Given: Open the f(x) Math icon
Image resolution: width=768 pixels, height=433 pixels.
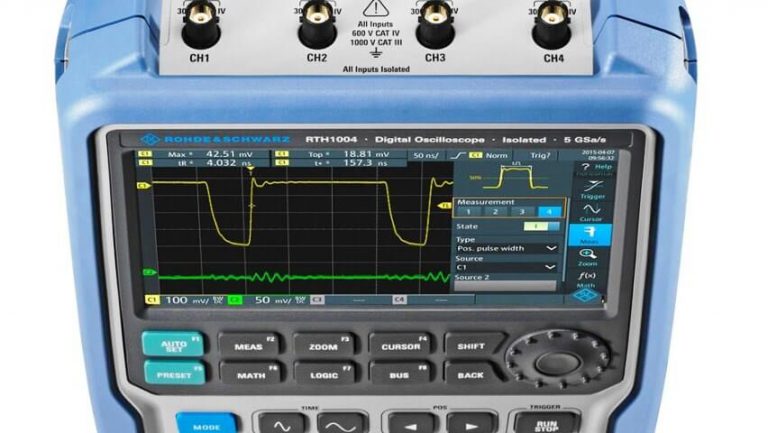Looking at the screenshot, I should [x=586, y=279].
